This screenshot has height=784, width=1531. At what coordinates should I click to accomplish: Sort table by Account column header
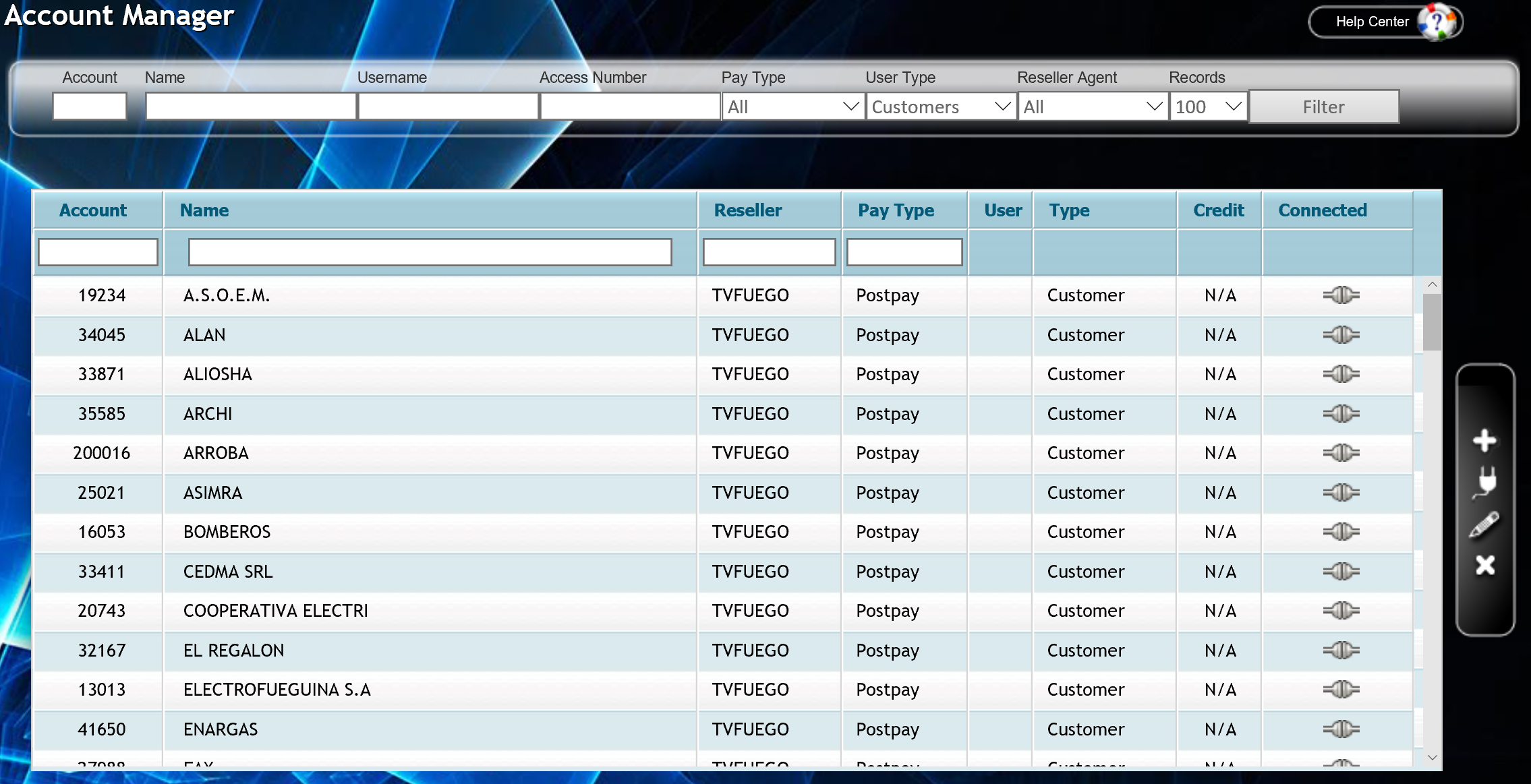pos(93,210)
